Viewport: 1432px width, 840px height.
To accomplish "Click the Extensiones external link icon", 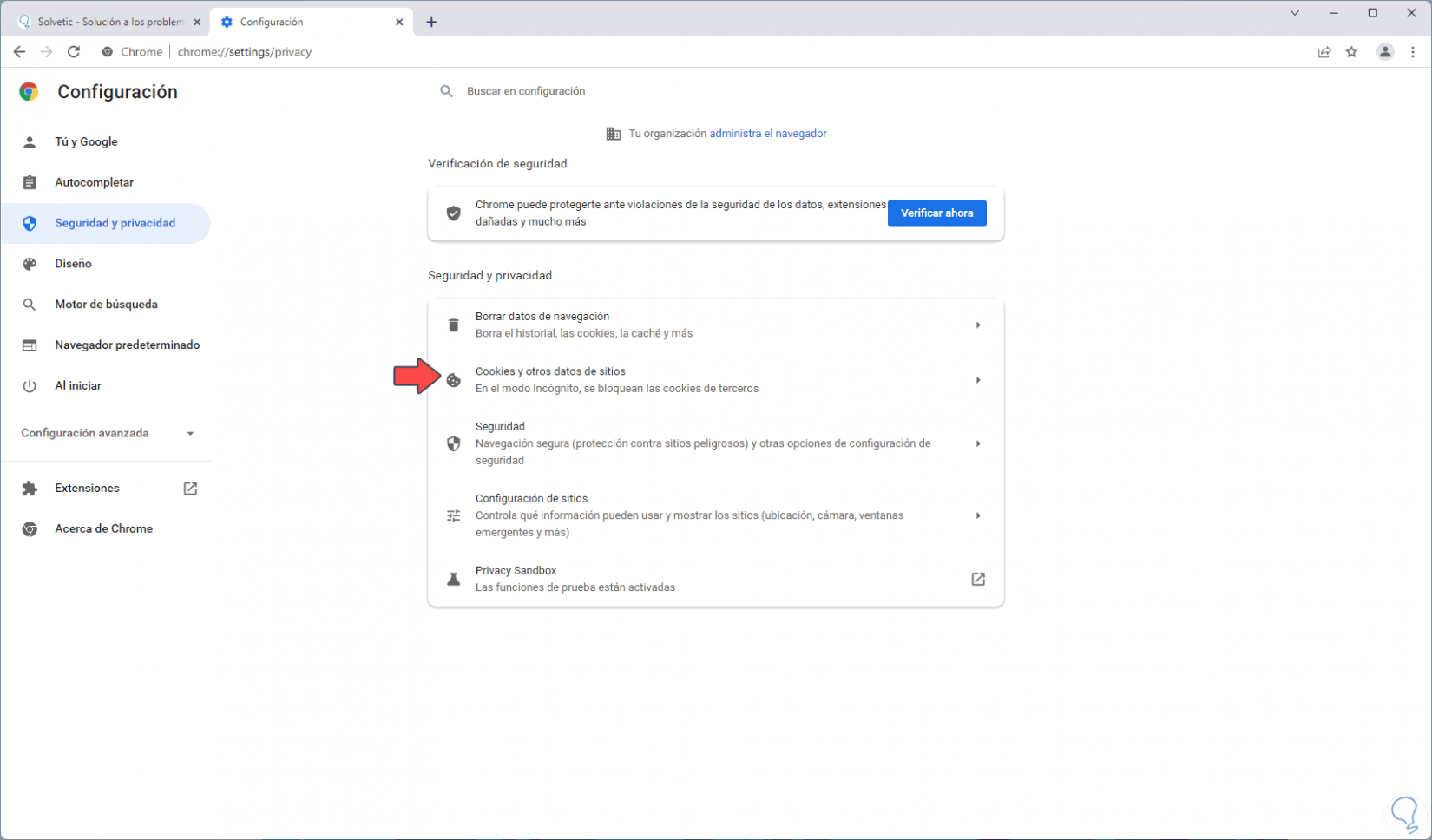I will pos(190,489).
